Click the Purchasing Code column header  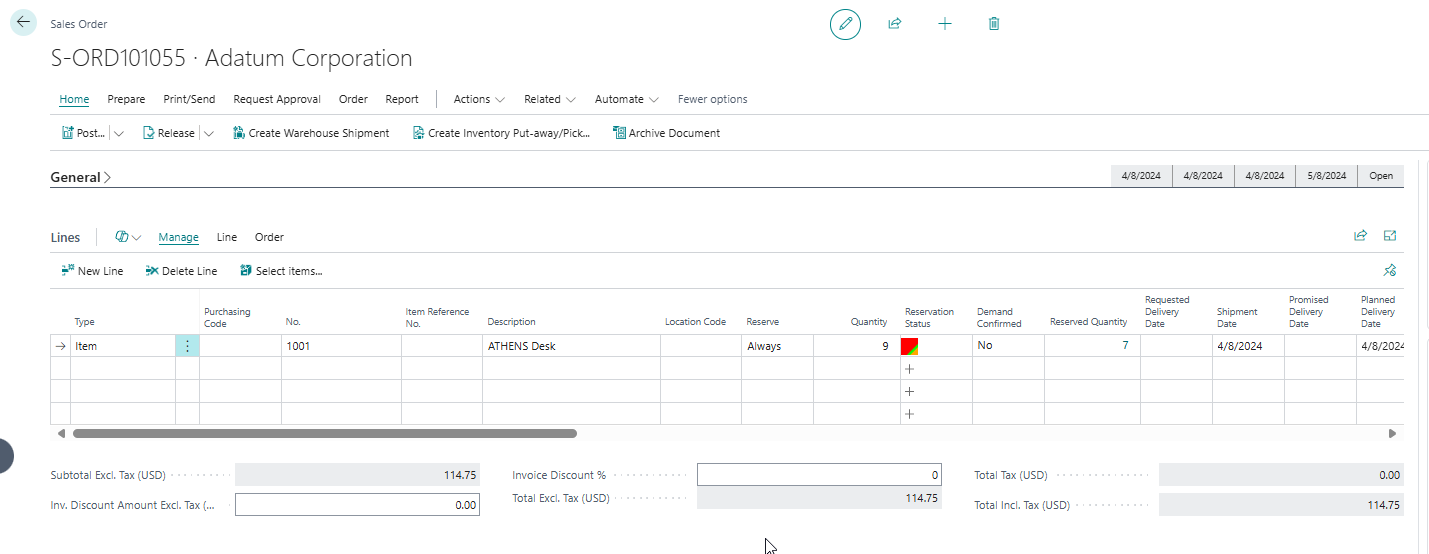click(x=227, y=317)
